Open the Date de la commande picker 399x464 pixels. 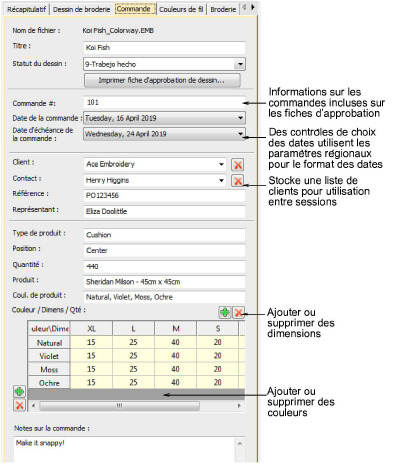(x=240, y=118)
